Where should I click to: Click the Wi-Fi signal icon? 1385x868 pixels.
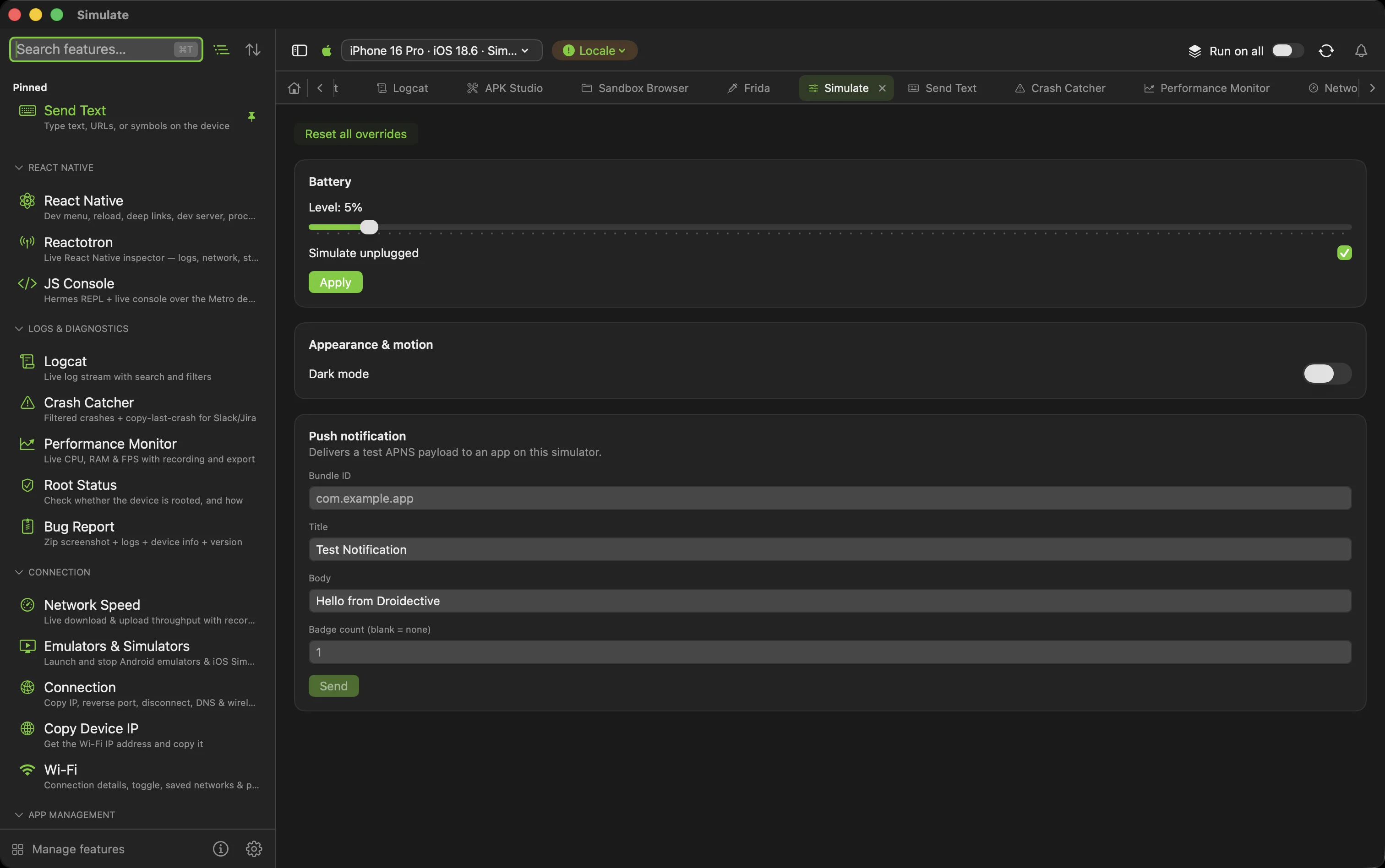27,770
